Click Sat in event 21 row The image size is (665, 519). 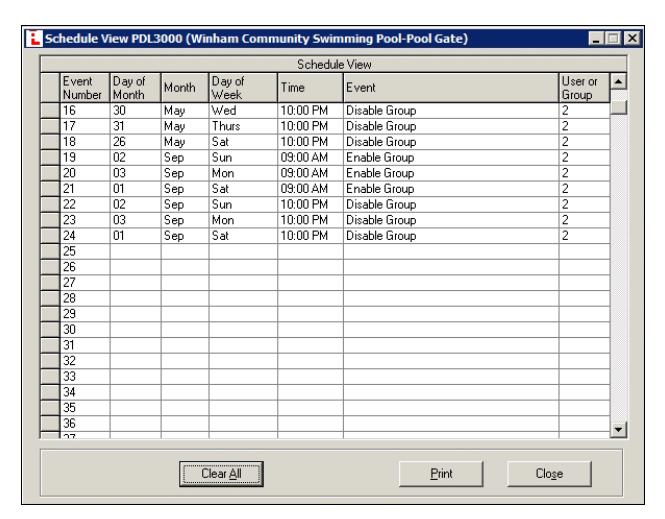click(243, 189)
